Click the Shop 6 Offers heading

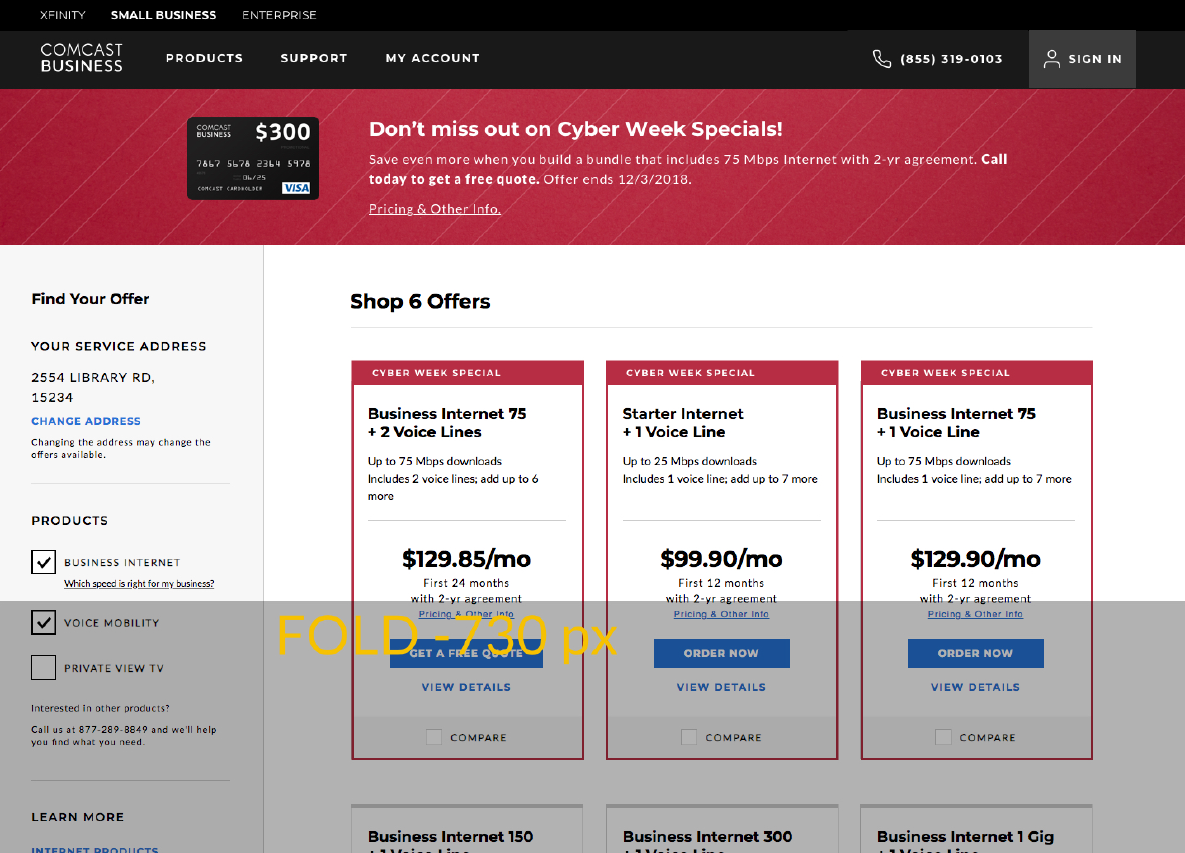(x=420, y=301)
